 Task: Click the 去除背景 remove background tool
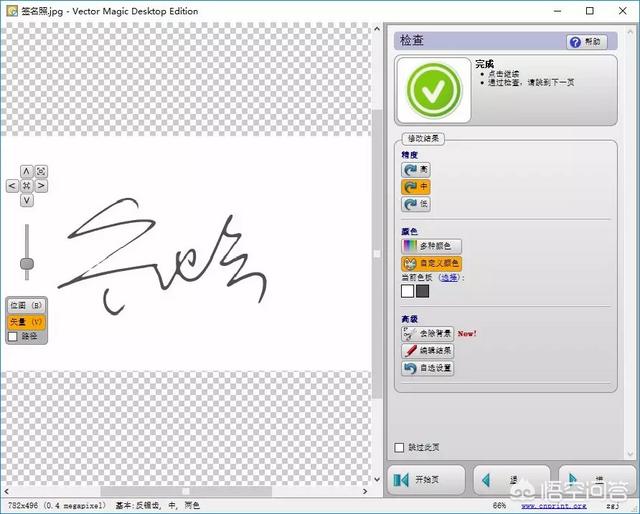pos(428,334)
